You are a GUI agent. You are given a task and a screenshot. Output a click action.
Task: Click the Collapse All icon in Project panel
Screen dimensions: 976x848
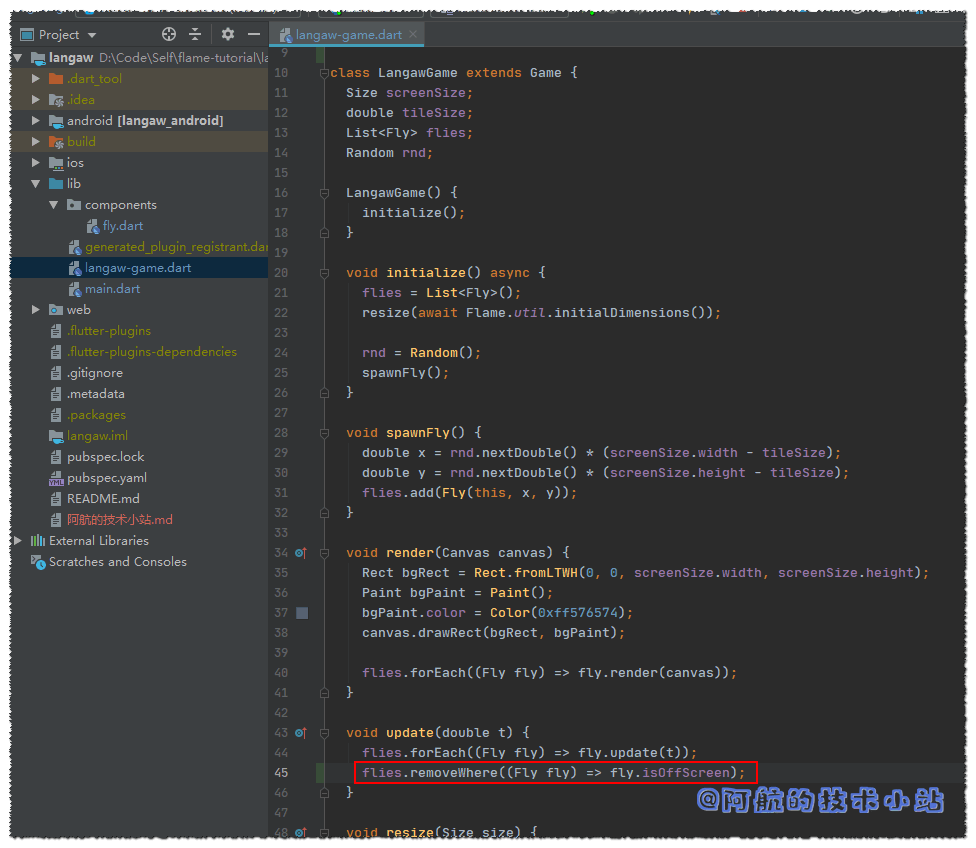[x=195, y=34]
